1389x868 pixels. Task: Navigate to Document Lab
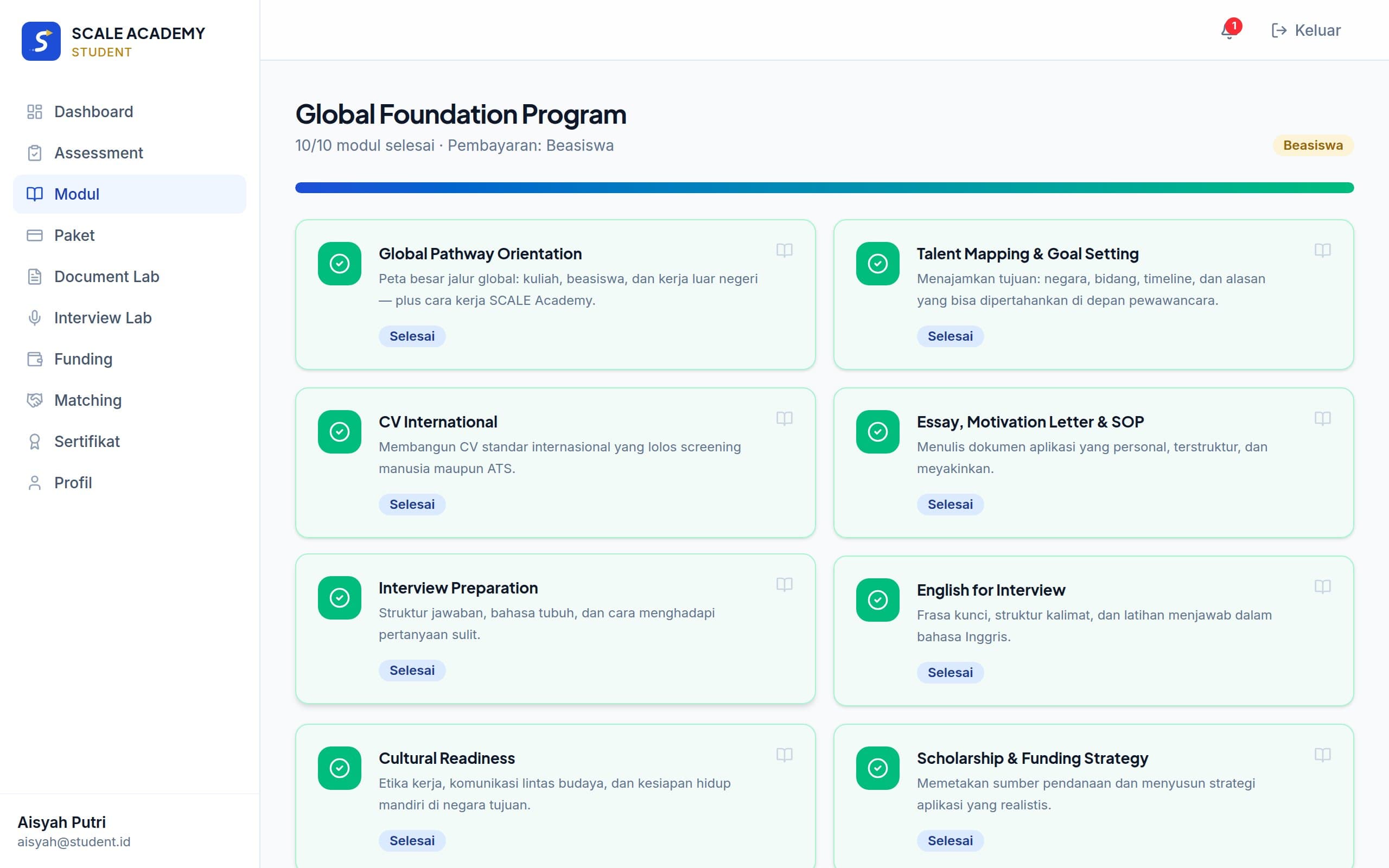130,277
